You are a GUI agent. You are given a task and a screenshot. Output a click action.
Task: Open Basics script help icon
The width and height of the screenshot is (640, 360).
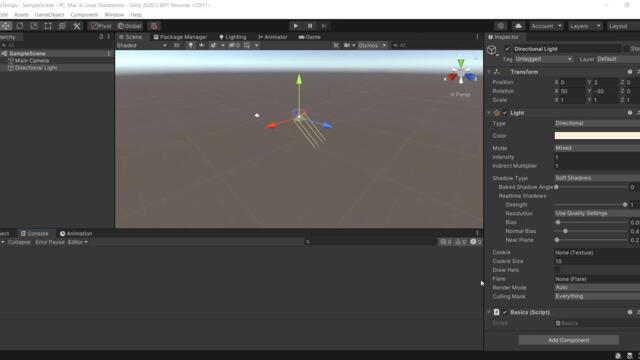(x=630, y=312)
